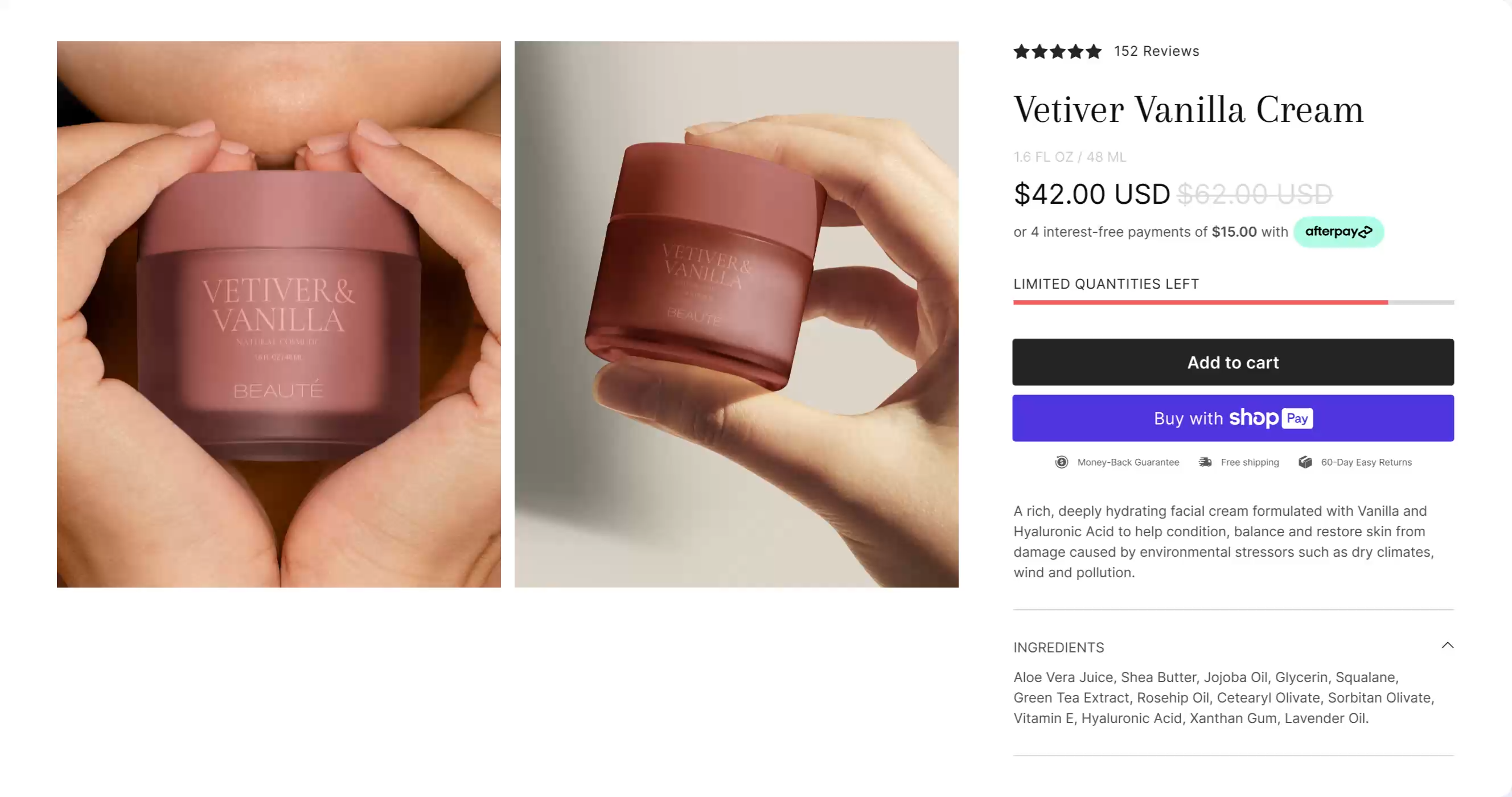Open the product image of hand holding jar
Screen dimensions: 1512x797
[x=736, y=314]
